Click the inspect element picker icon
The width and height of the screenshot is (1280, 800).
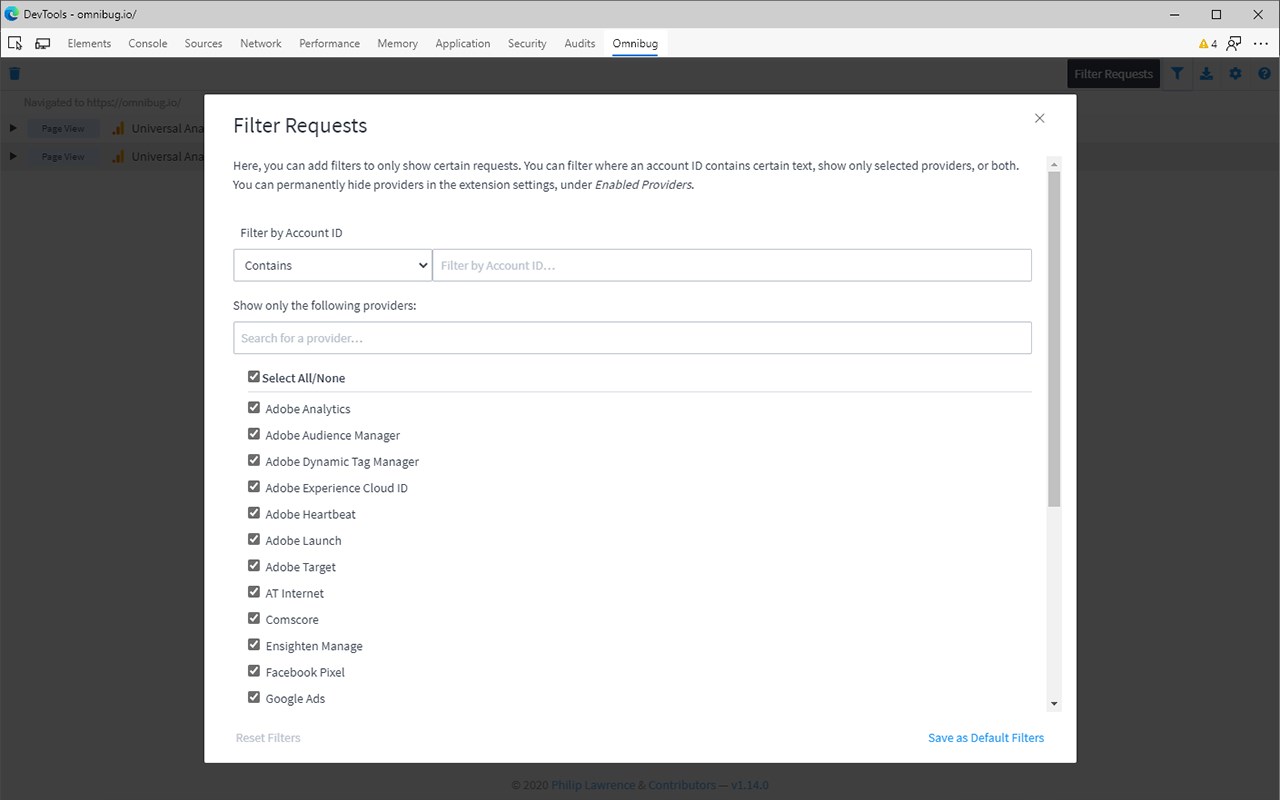click(x=15, y=43)
